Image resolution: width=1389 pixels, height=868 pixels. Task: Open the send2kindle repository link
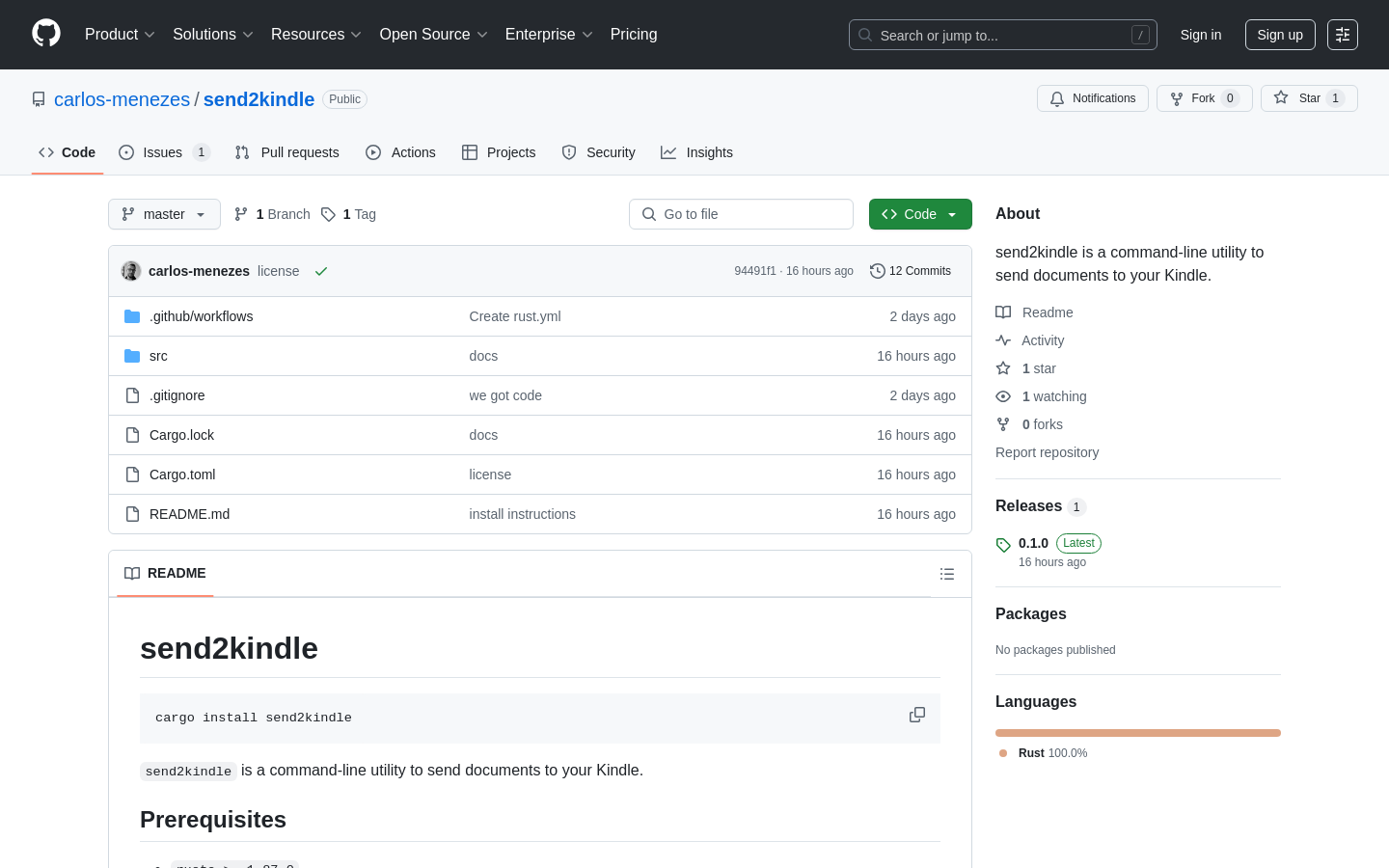[x=259, y=99]
